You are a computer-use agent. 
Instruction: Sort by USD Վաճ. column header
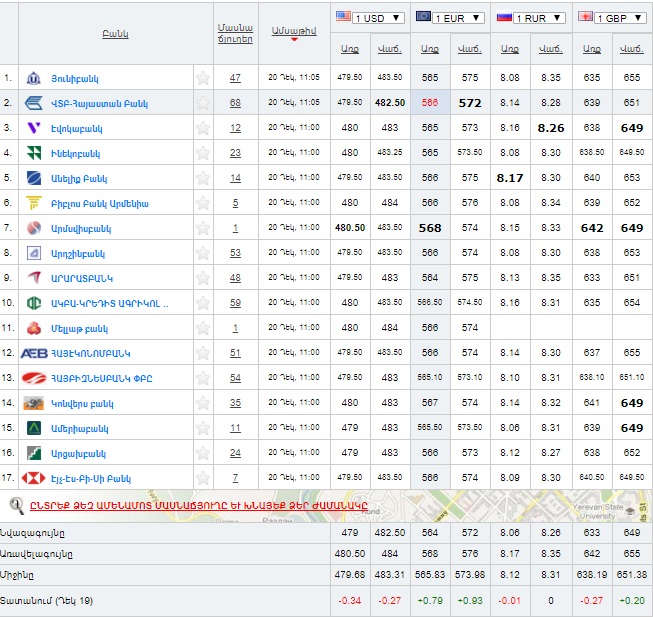(390, 49)
